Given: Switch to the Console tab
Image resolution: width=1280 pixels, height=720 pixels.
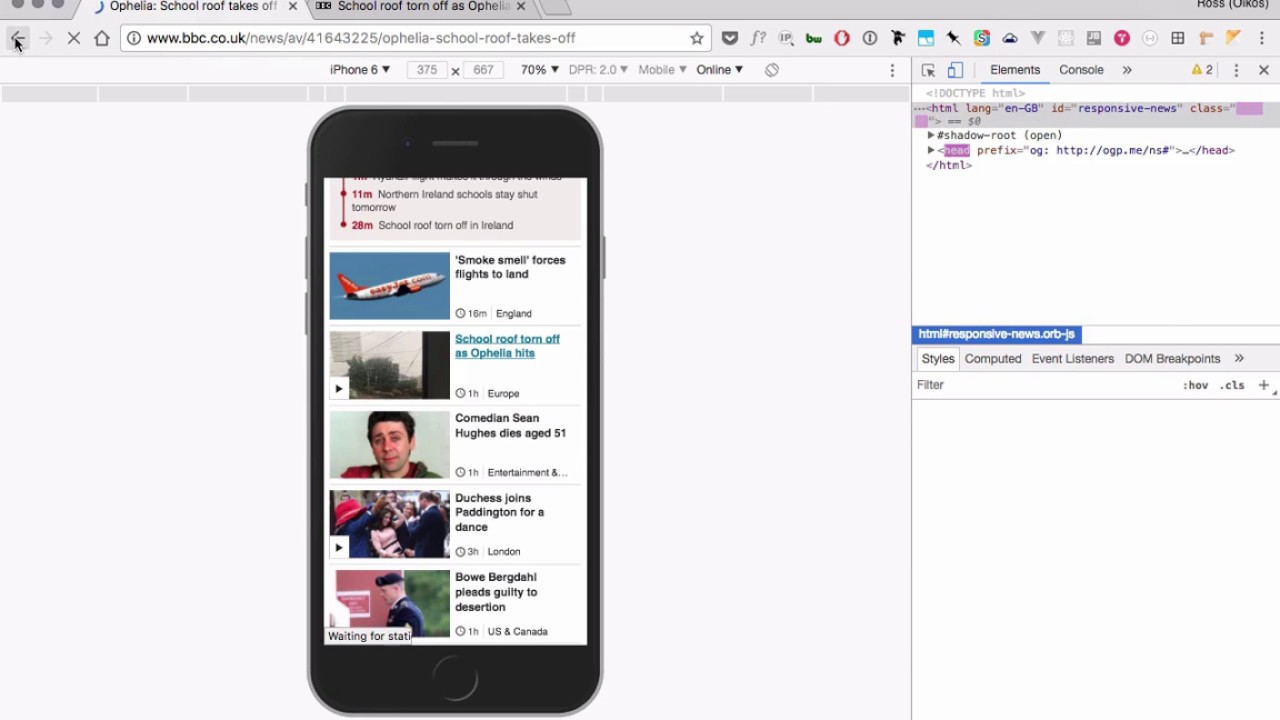Looking at the screenshot, I should (1081, 70).
